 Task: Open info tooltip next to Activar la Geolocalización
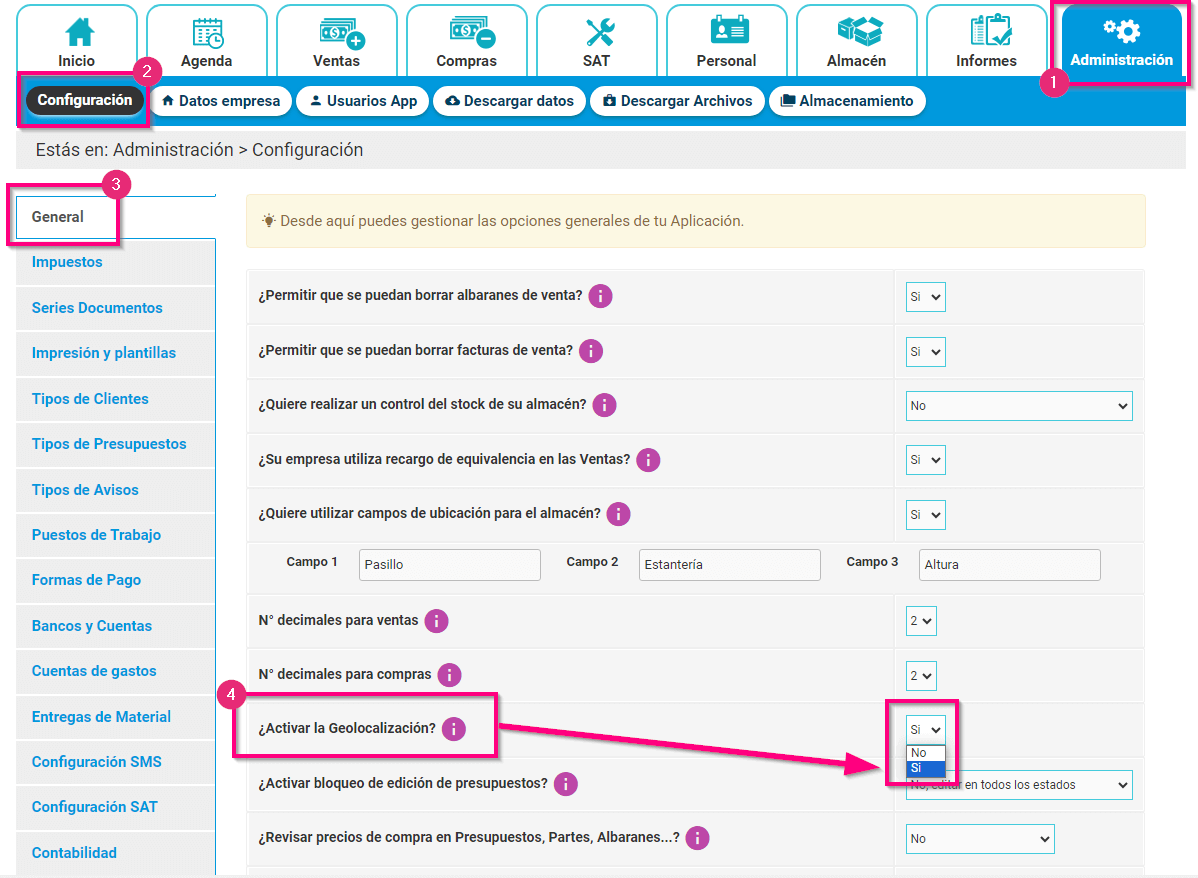(x=453, y=728)
